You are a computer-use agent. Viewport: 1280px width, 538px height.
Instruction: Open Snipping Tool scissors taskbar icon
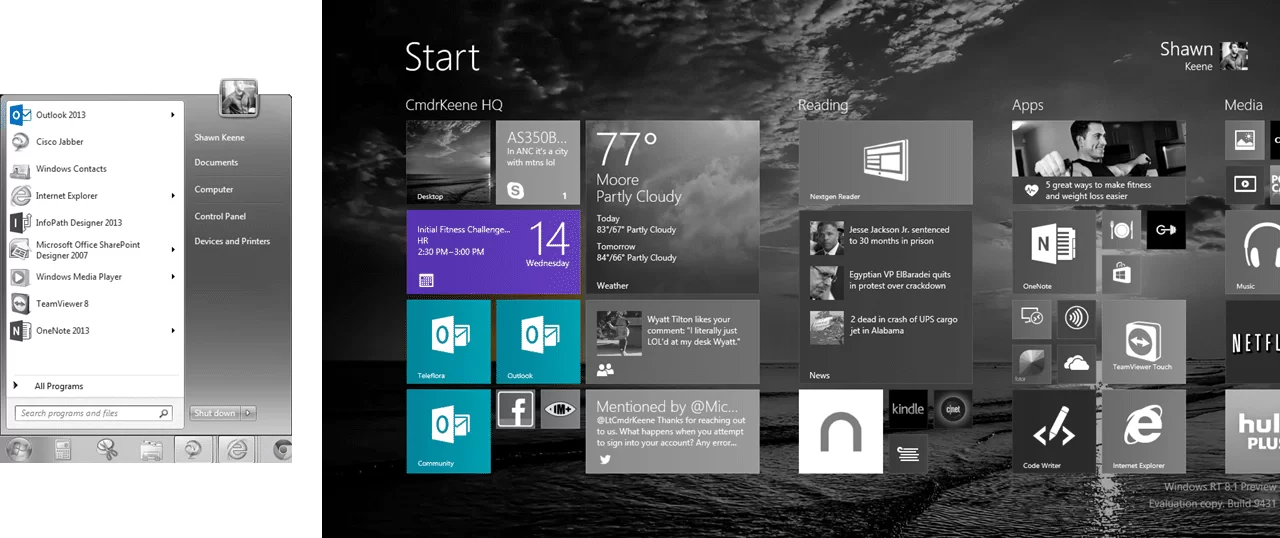pos(106,450)
